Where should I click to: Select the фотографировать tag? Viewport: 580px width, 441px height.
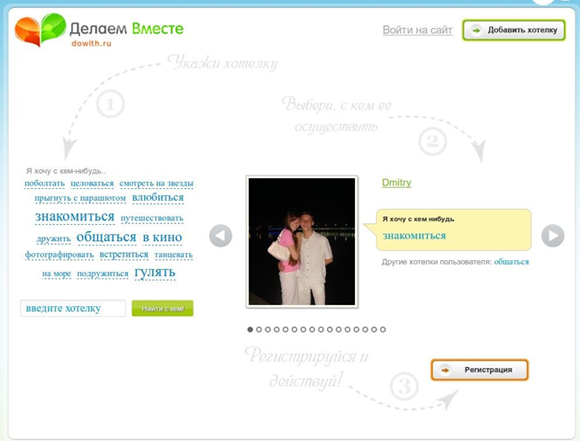click(59, 255)
